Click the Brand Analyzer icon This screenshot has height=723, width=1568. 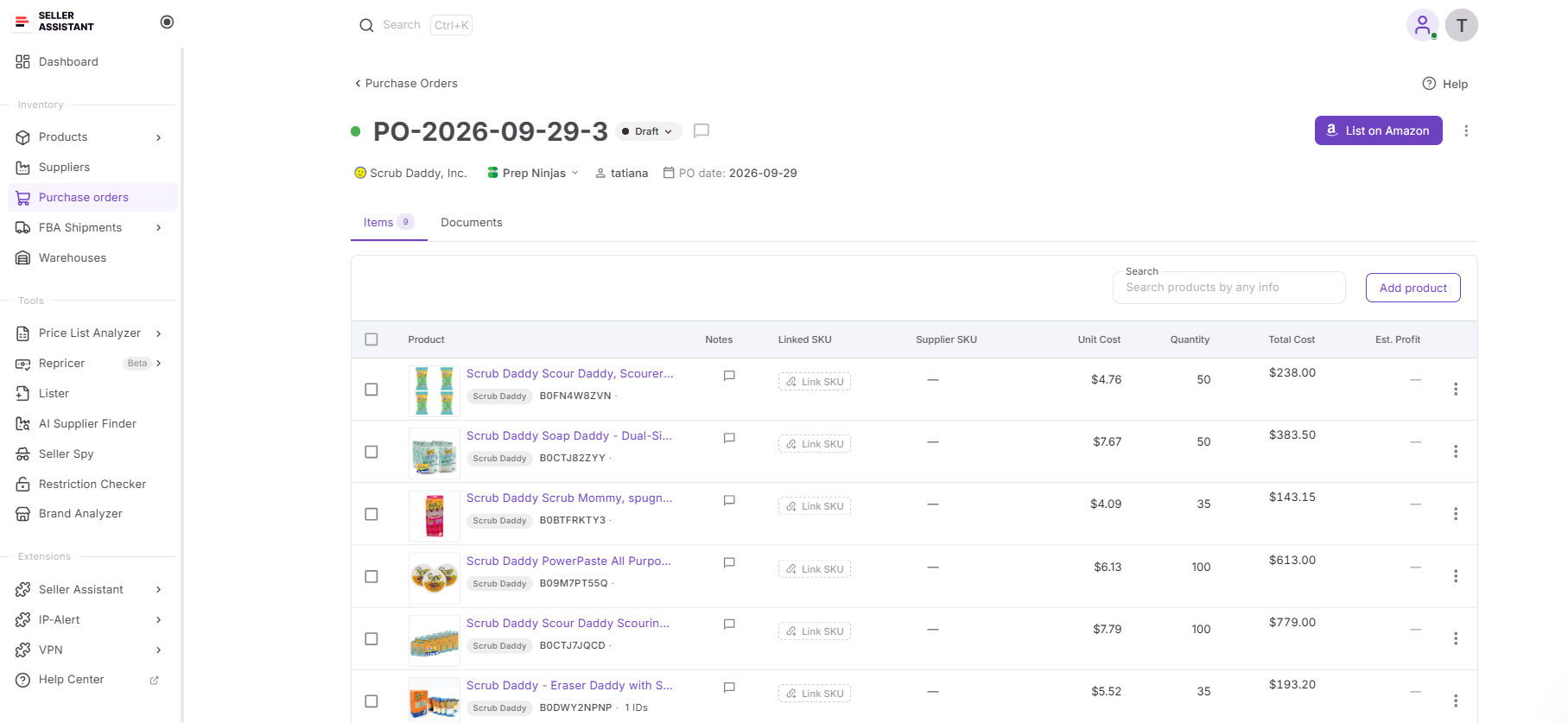(23, 514)
